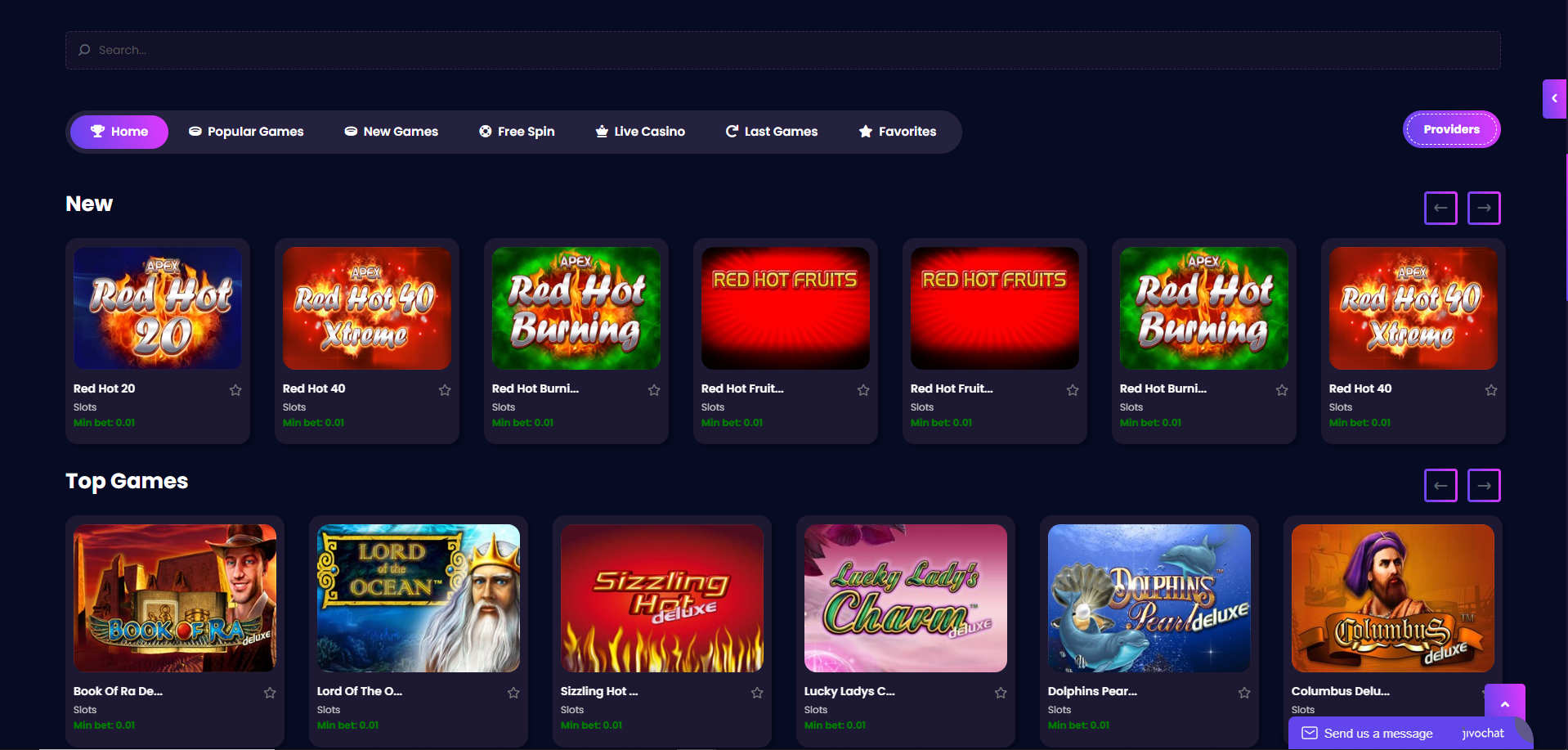Viewport: 1568px width, 750px height.
Task: Star the Lucky Ladys Charm game
Action: click(x=1001, y=693)
